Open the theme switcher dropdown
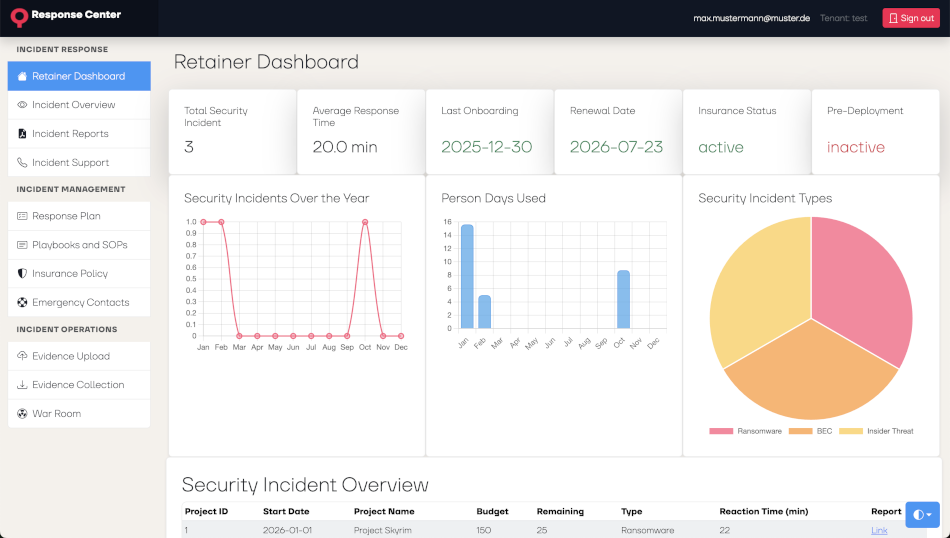Image resolution: width=950 pixels, height=538 pixels. (922, 515)
